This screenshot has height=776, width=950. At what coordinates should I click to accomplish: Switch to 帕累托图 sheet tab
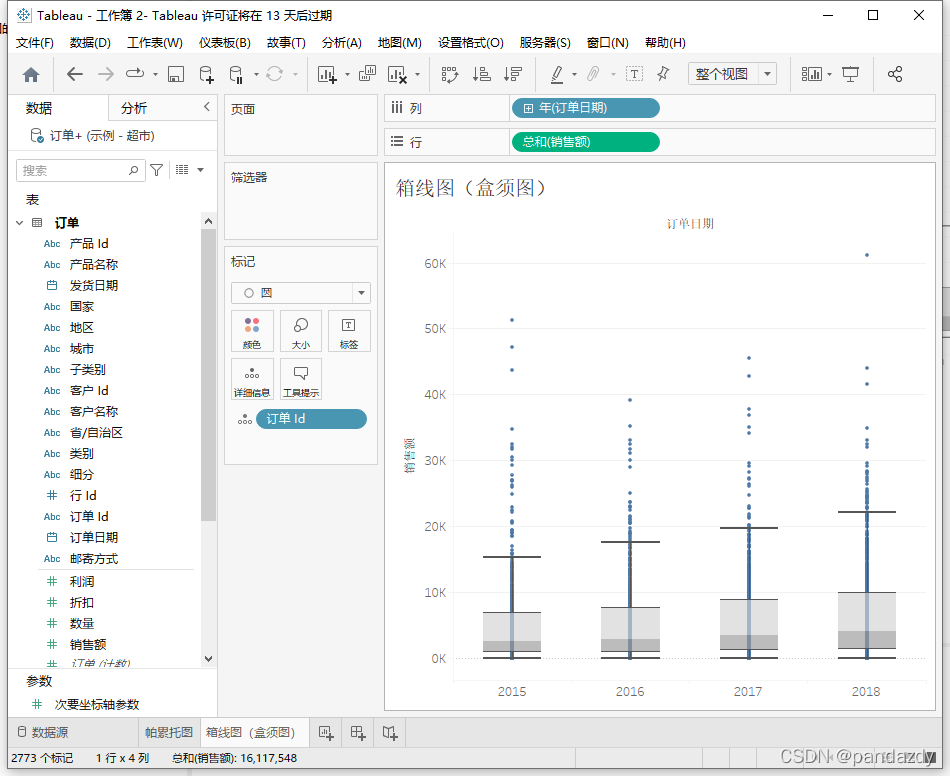tap(168, 733)
